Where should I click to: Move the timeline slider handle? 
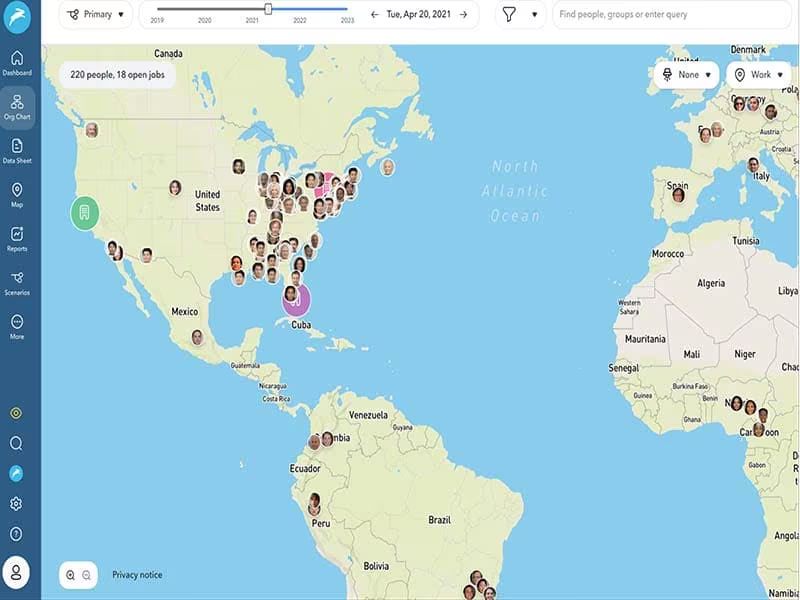pos(268,9)
